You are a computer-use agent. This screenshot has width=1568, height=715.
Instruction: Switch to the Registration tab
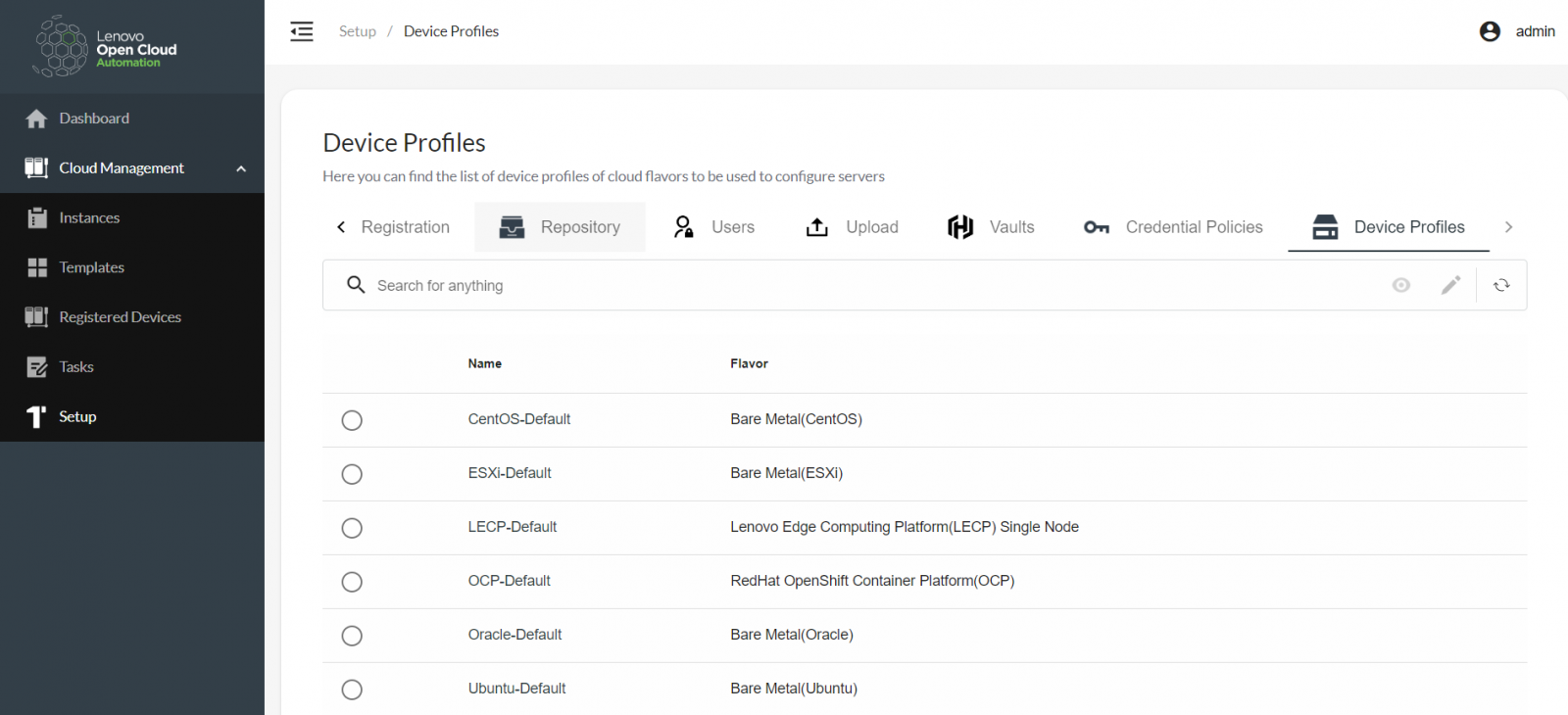tap(405, 227)
